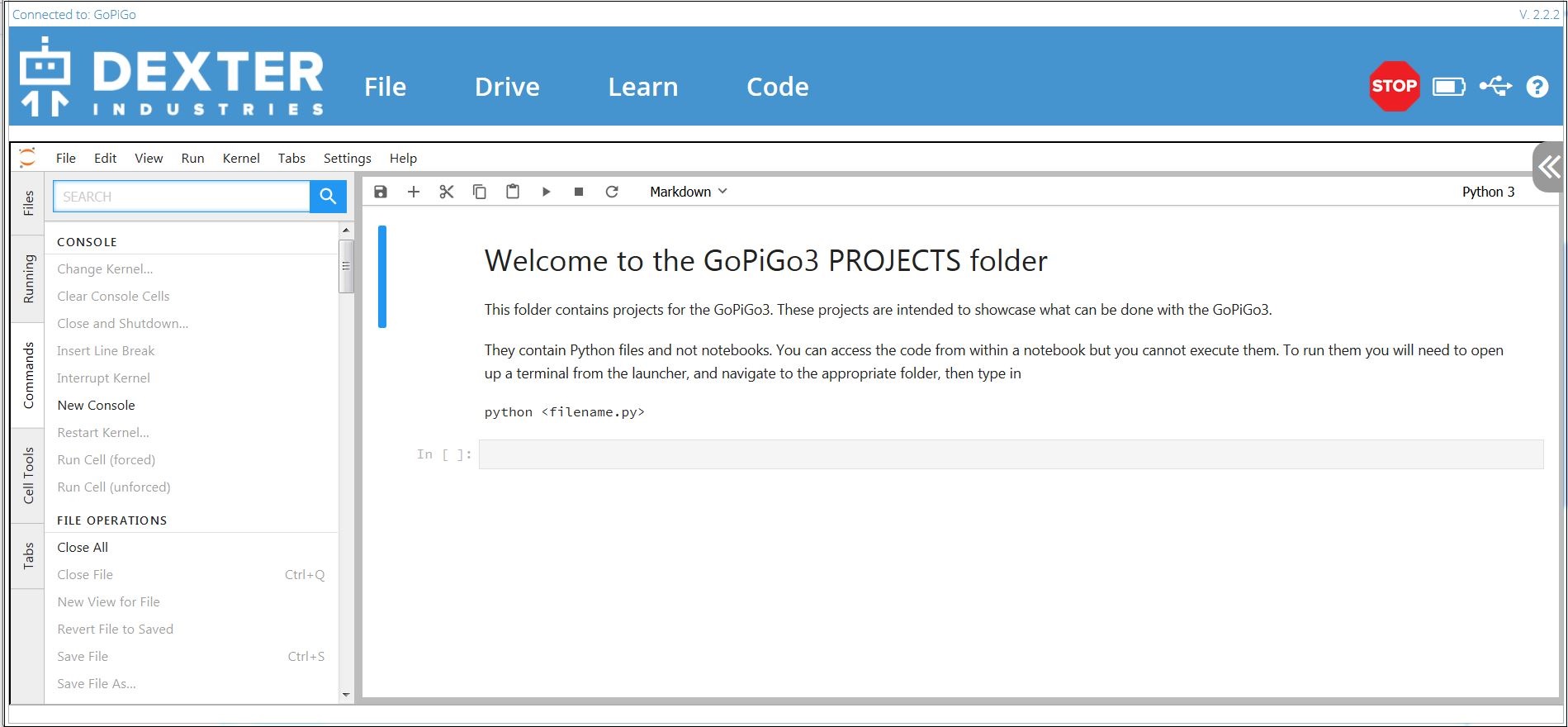Image resolution: width=1568 pixels, height=727 pixels.
Task: Click the CONSOLE section header
Action: click(x=87, y=242)
